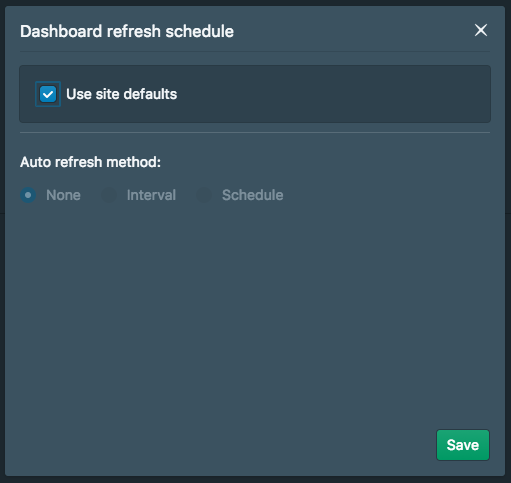Click the green Save button

click(463, 445)
